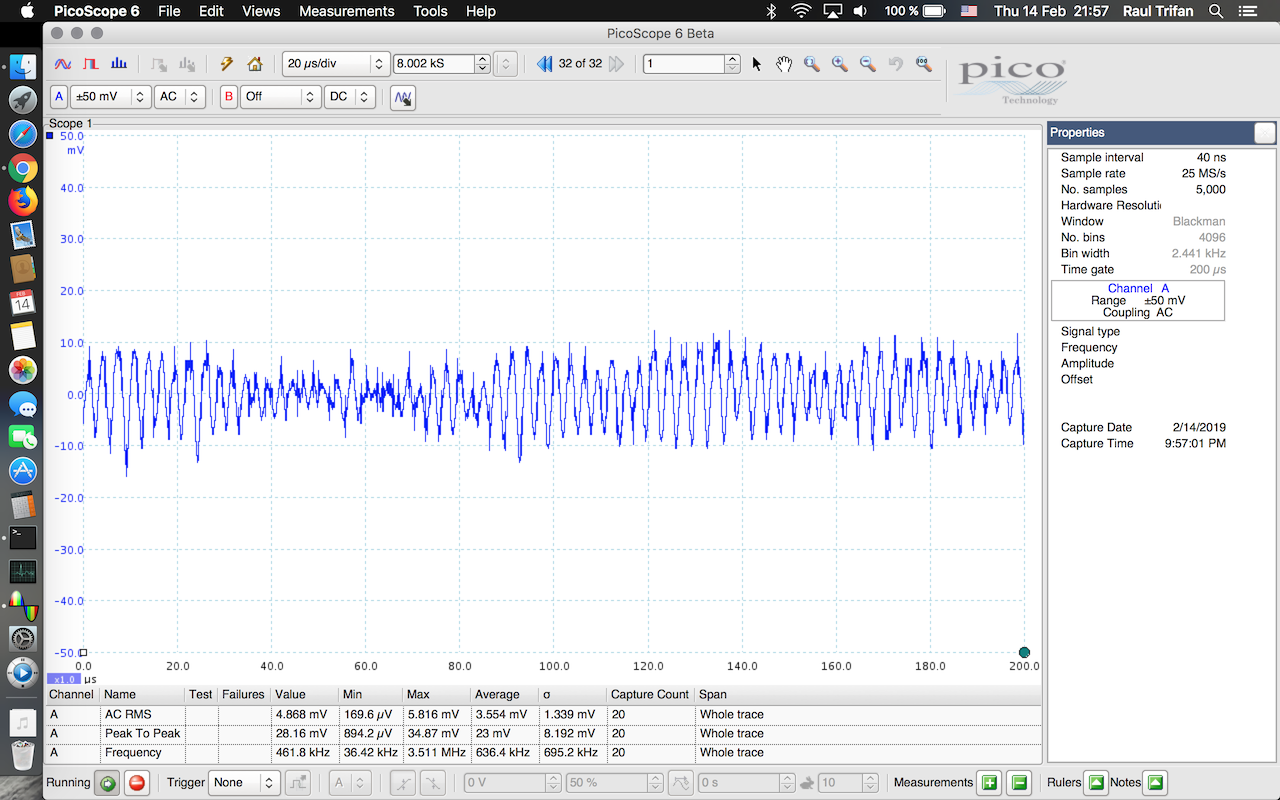The image size is (1280, 800).
Task: Open the timebase 20 µs/div dropdown
Action: pos(336,64)
